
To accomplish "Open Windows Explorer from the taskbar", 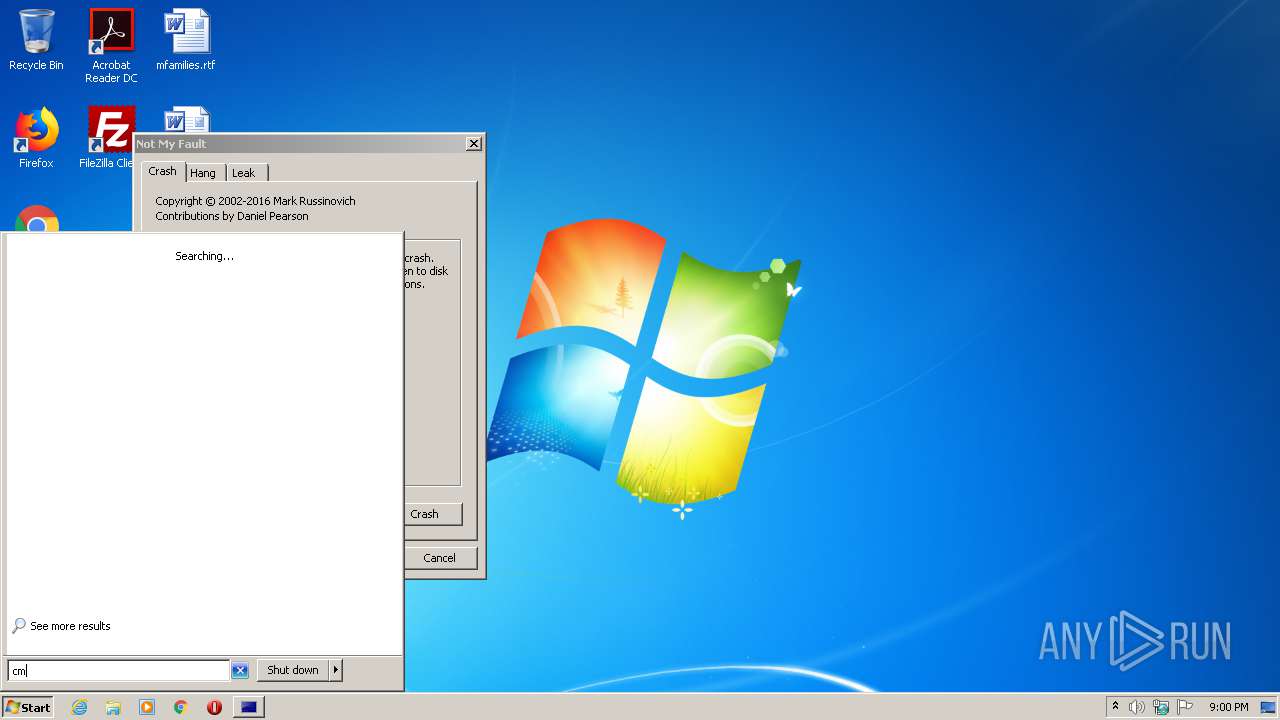I will 113,707.
